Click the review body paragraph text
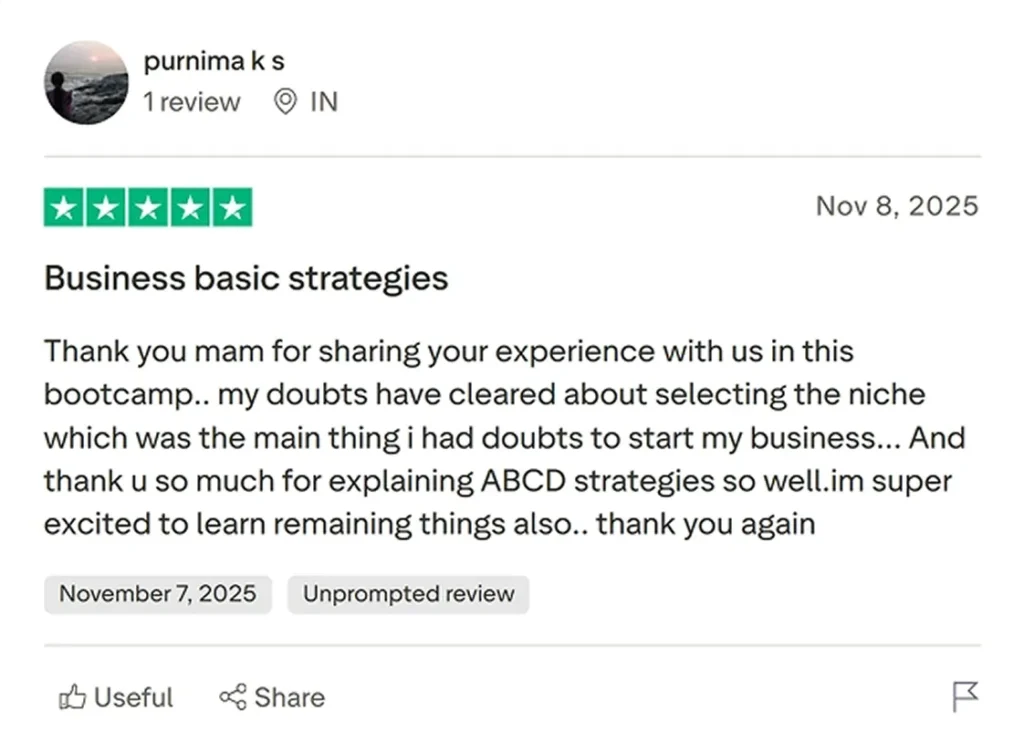The height and width of the screenshot is (742, 1024). pos(500,438)
